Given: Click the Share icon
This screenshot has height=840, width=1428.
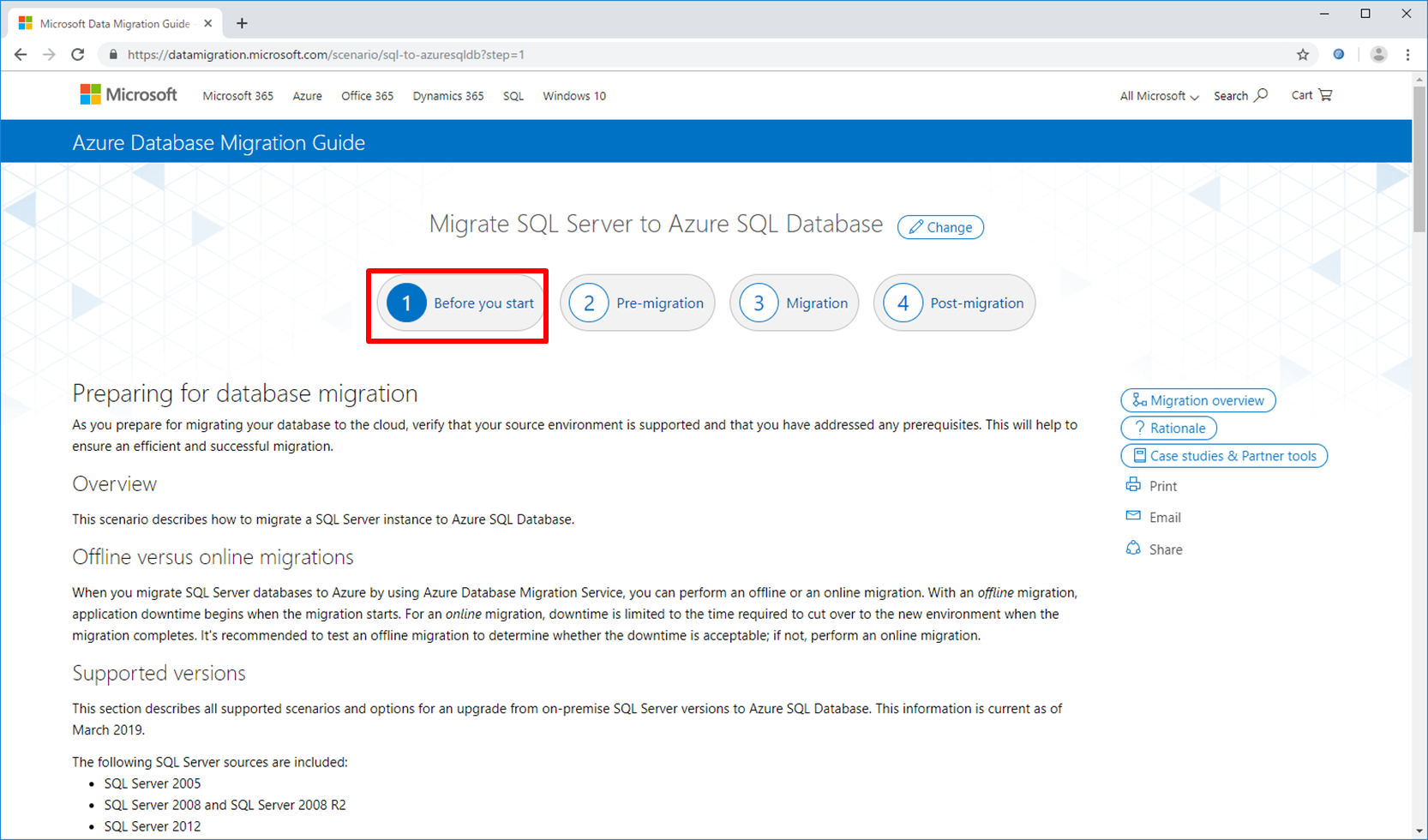Looking at the screenshot, I should (1133, 549).
